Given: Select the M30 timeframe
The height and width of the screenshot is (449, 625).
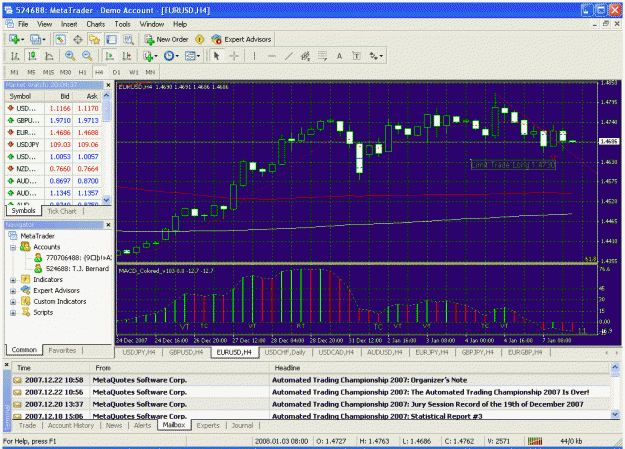Looking at the screenshot, I should pos(65,72).
